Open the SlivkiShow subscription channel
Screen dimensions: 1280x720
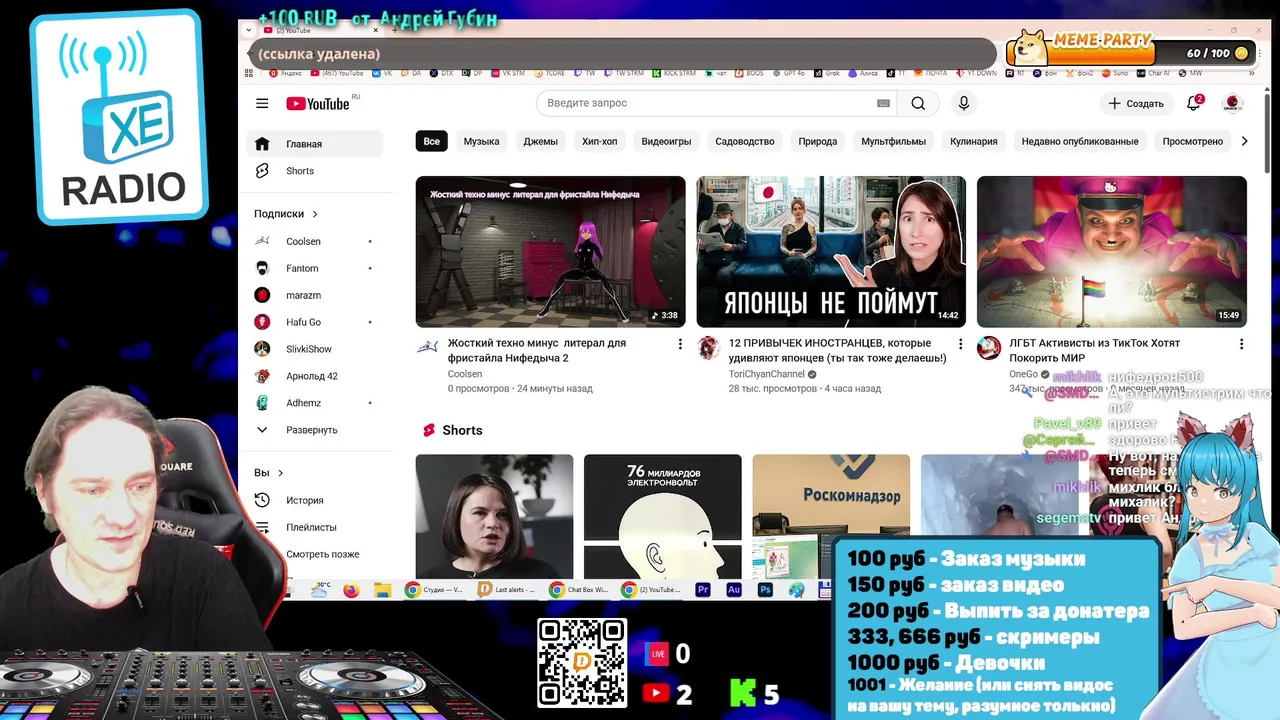click(314, 349)
